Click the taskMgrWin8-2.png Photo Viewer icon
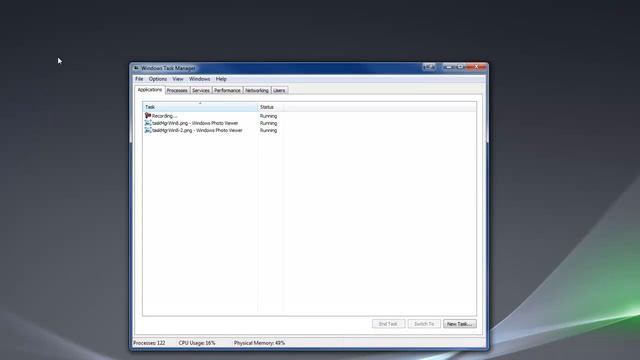The height and width of the screenshot is (360, 640). point(148,130)
